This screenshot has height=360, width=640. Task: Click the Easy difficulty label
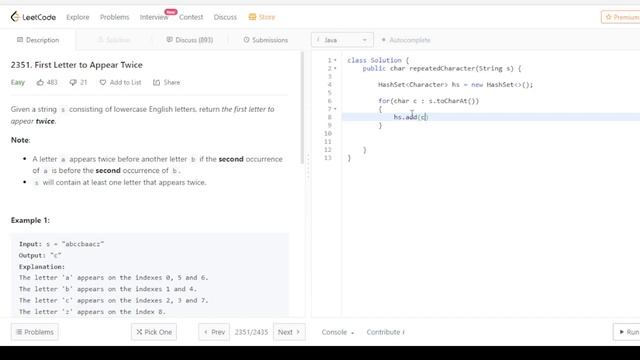tap(18, 82)
